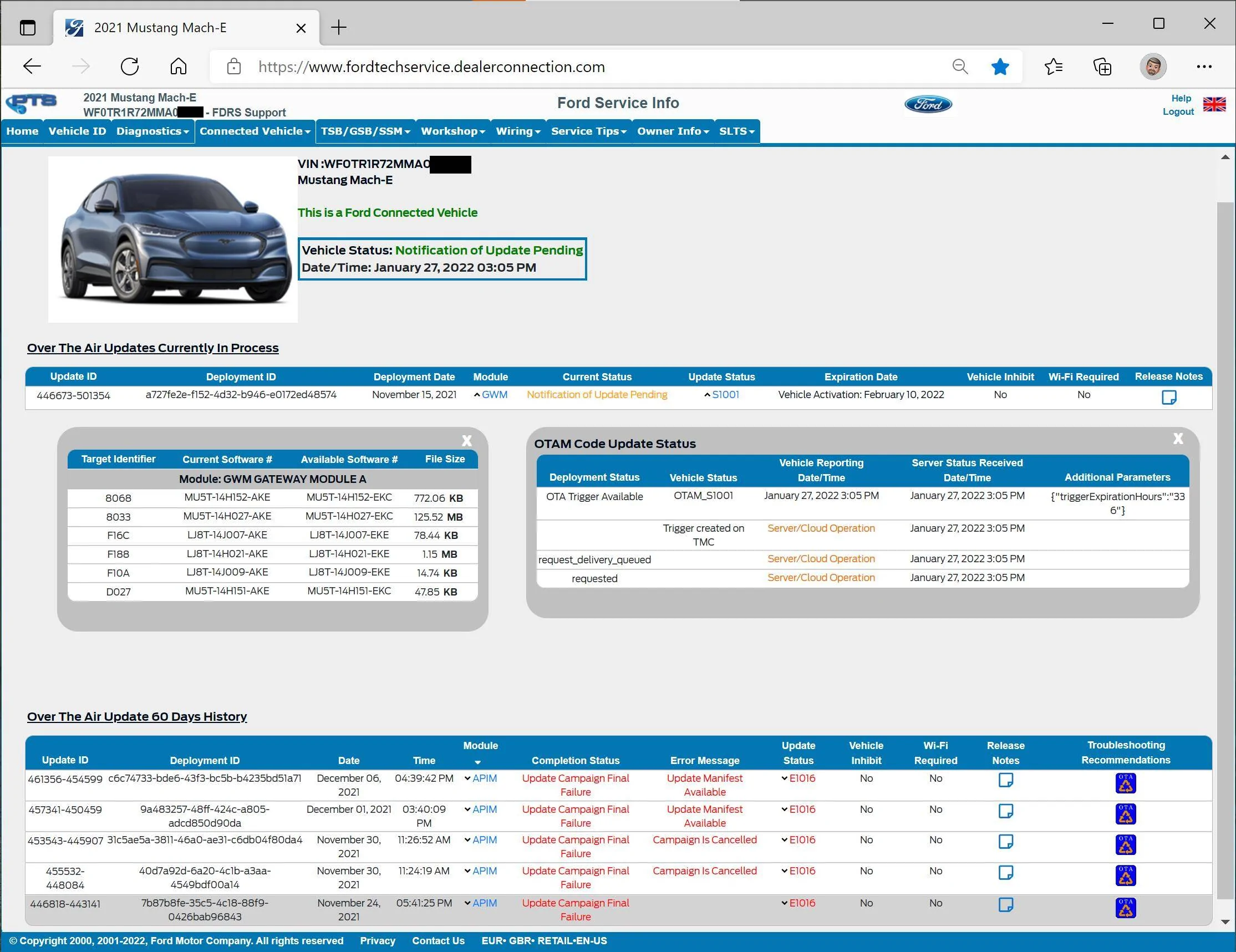Viewport: 1236px width, 952px height.
Task: Open release notes for update 453543-445907
Action: click(1005, 842)
